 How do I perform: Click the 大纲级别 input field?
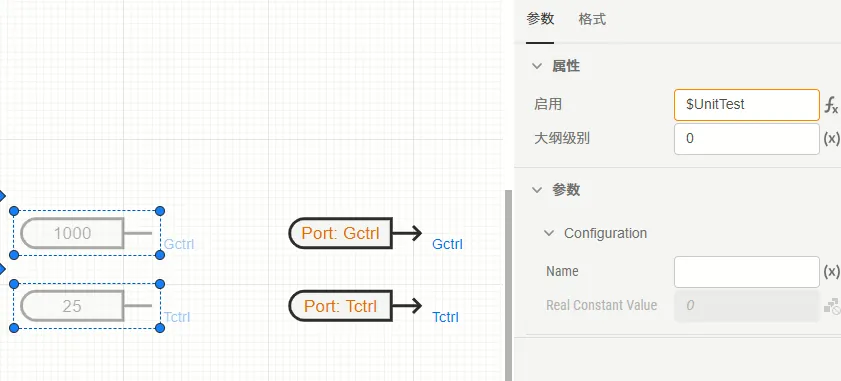point(747,138)
